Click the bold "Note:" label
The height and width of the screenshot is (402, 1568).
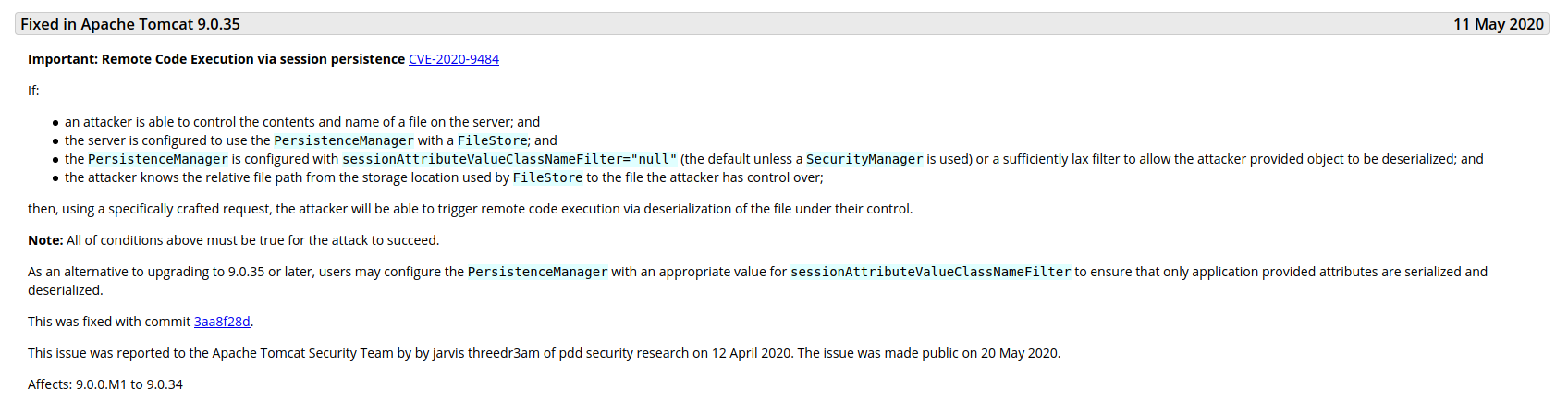(x=45, y=240)
